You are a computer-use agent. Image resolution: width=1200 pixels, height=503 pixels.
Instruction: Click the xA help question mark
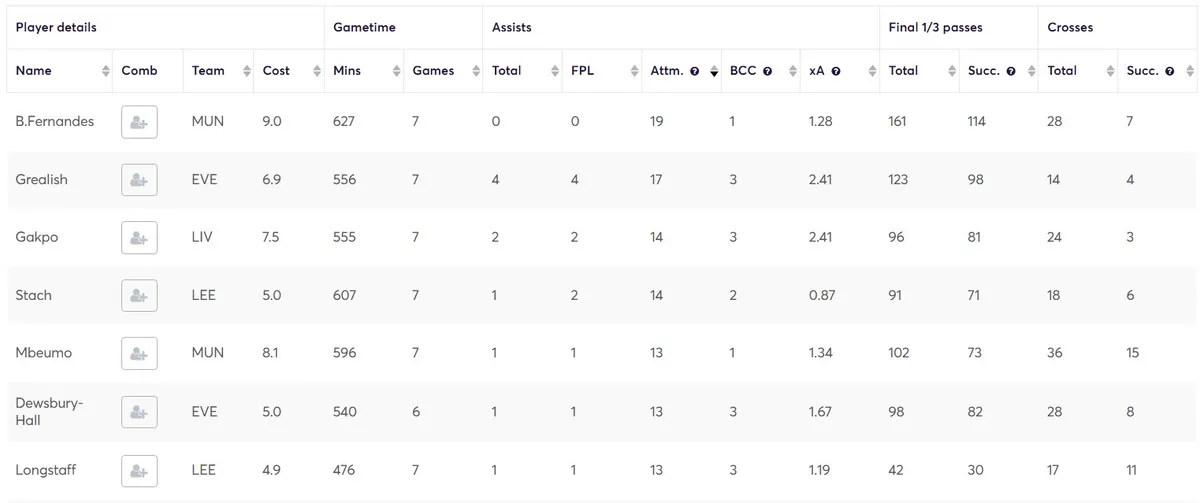[x=835, y=72]
